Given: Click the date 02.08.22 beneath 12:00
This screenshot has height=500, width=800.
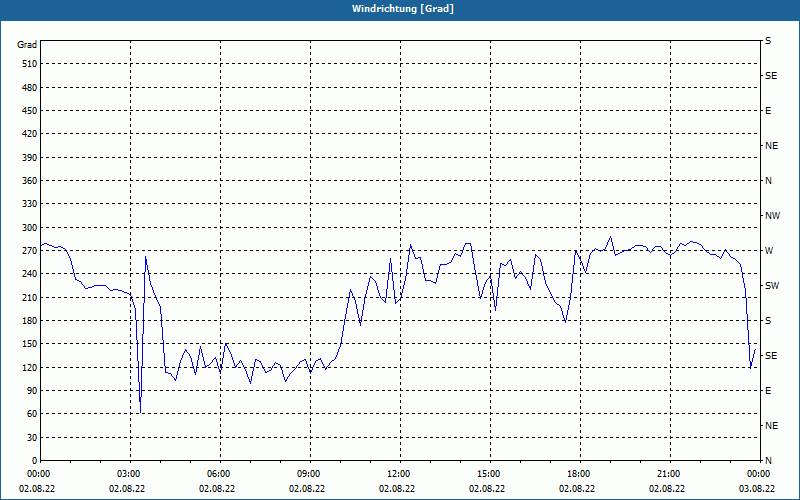Looking at the screenshot, I should 397,489.
